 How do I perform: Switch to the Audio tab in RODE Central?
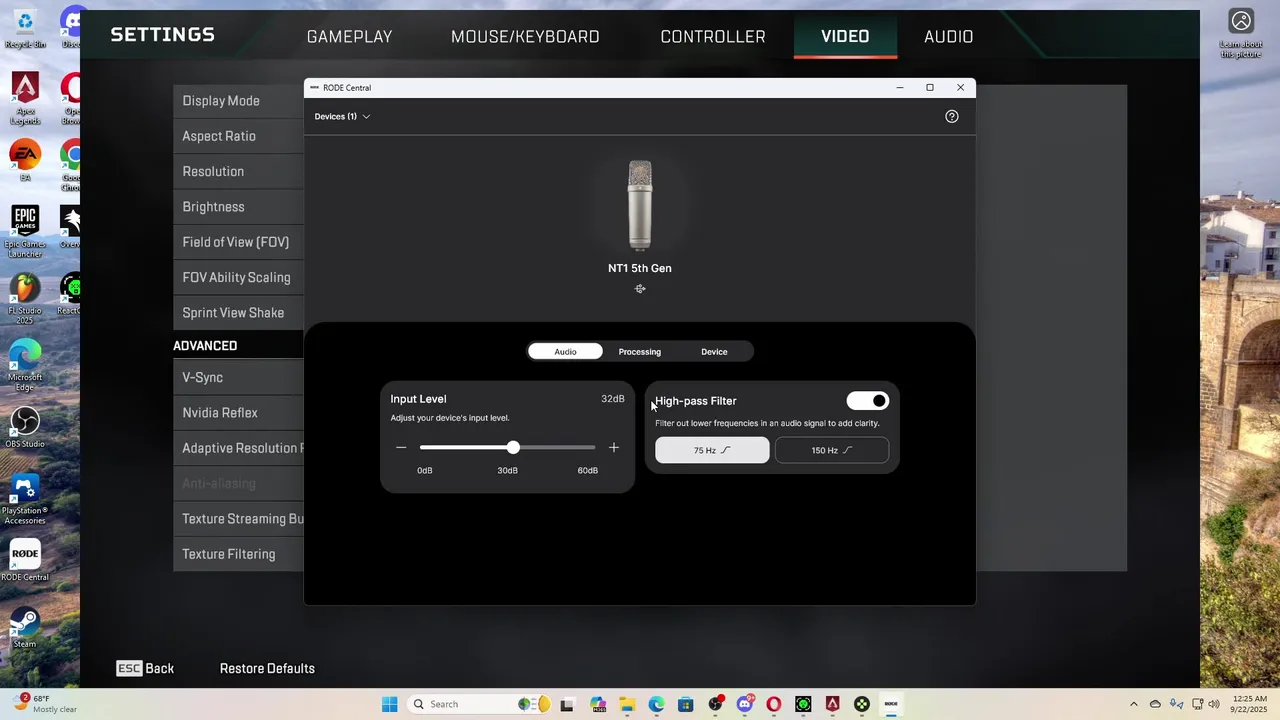tap(565, 351)
